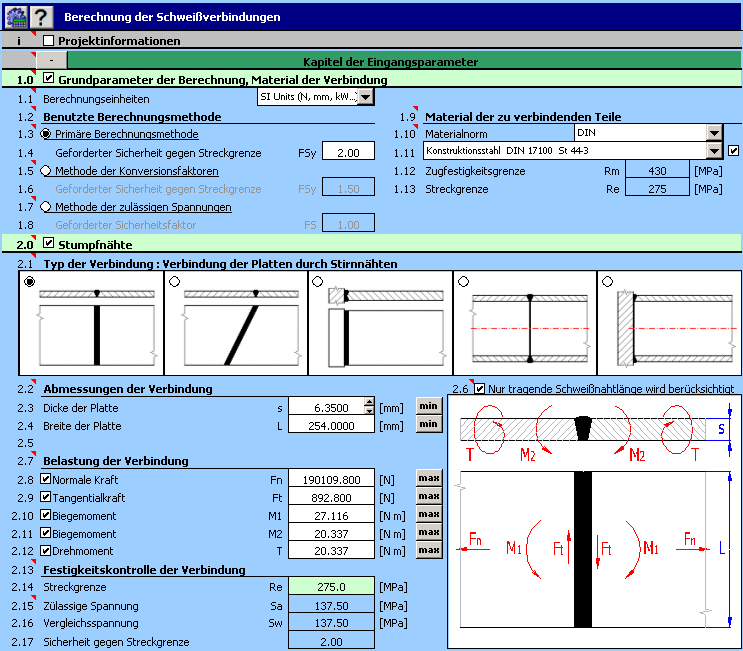Click the Streckgrenze Re 275 material field
This screenshot has width=743, height=651.
point(657,187)
